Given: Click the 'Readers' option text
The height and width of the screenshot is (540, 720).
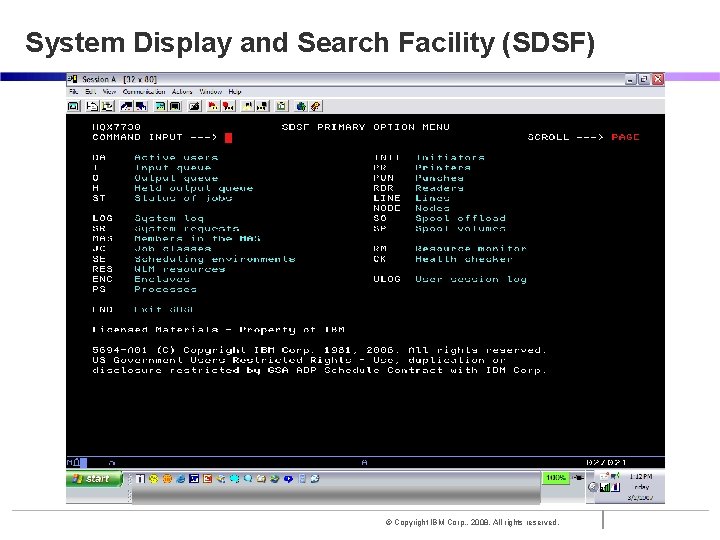Looking at the screenshot, I should [x=439, y=188].
